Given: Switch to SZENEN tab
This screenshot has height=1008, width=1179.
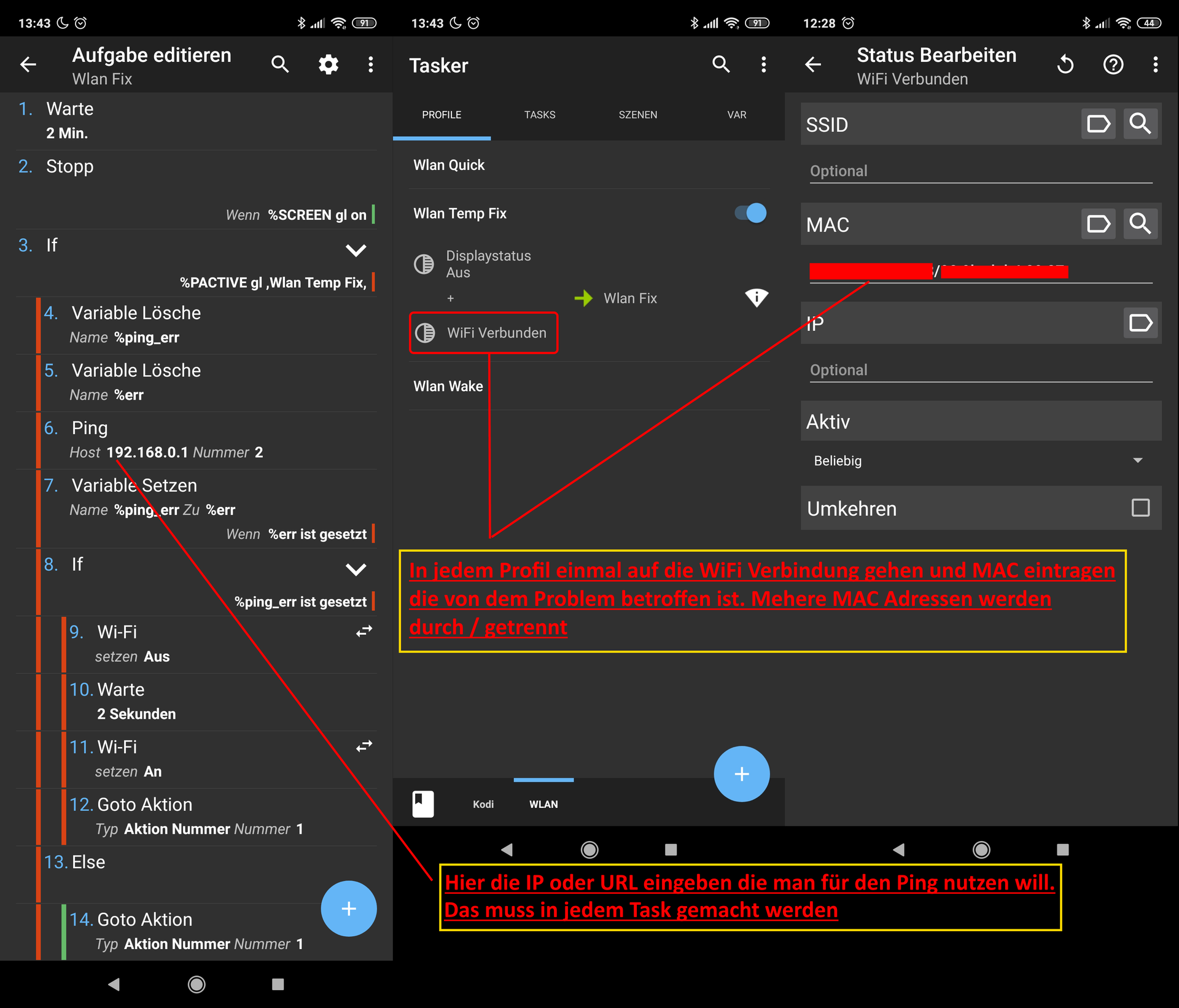Looking at the screenshot, I should tap(638, 115).
